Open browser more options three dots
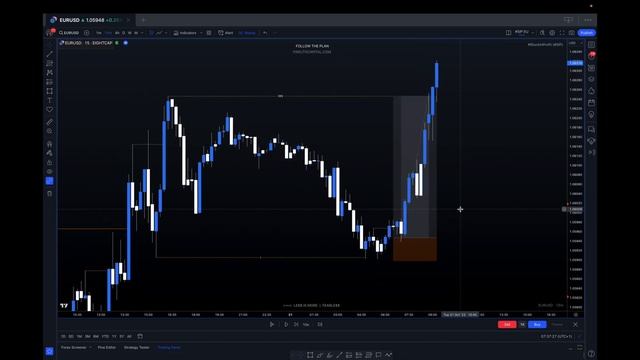Image resolution: width=640 pixels, height=360 pixels. (588, 20)
